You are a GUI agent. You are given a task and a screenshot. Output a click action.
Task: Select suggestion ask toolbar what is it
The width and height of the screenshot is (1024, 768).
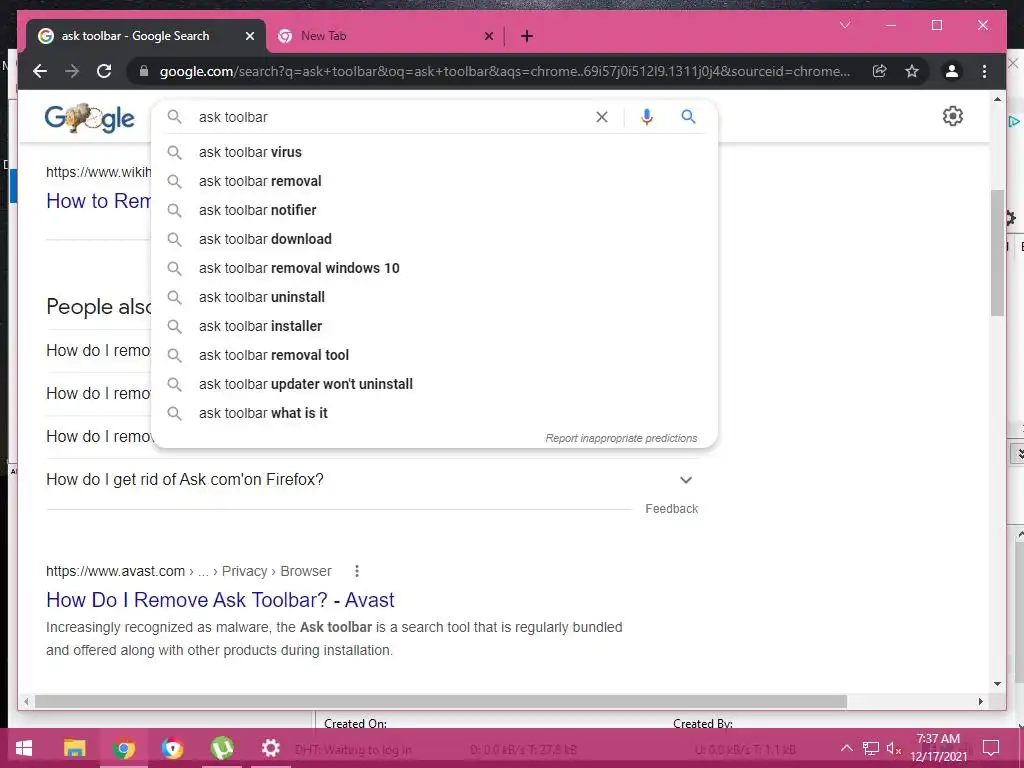coord(434,413)
